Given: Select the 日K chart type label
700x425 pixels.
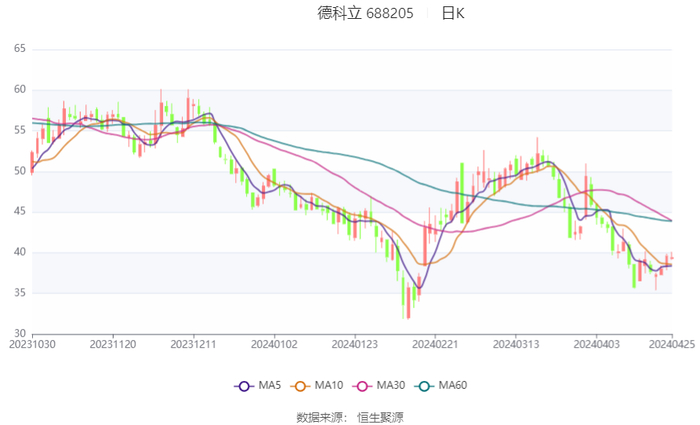Looking at the screenshot, I should click(453, 14).
